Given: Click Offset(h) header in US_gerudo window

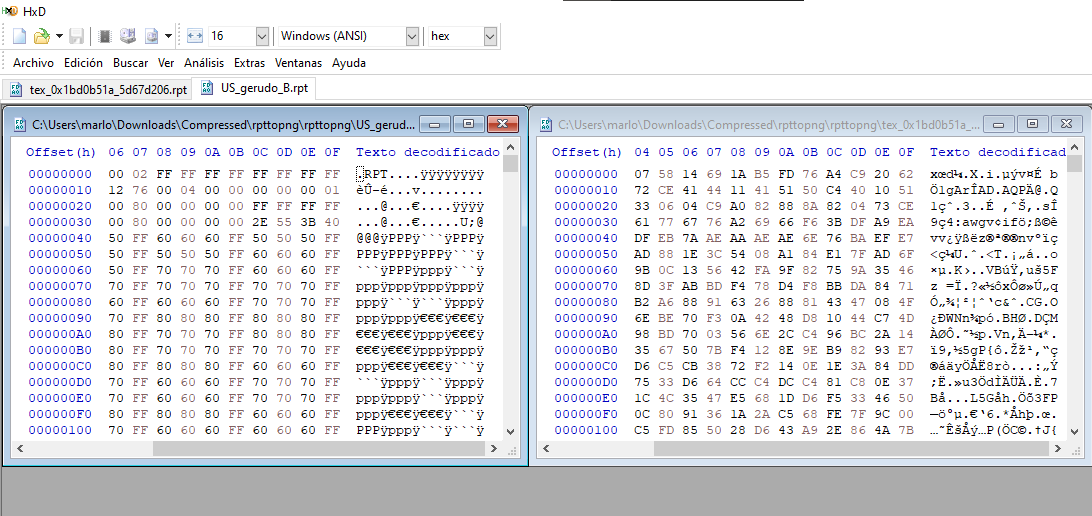Looking at the screenshot, I should point(61,153).
